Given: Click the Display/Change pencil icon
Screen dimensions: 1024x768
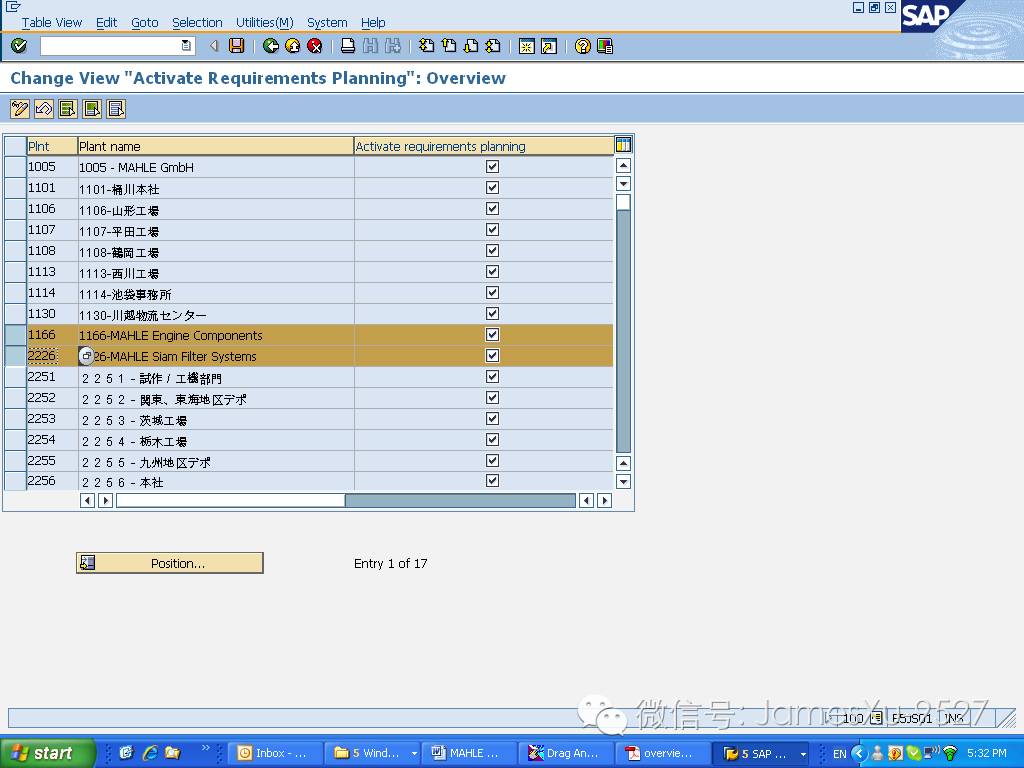Looking at the screenshot, I should pos(20,108).
